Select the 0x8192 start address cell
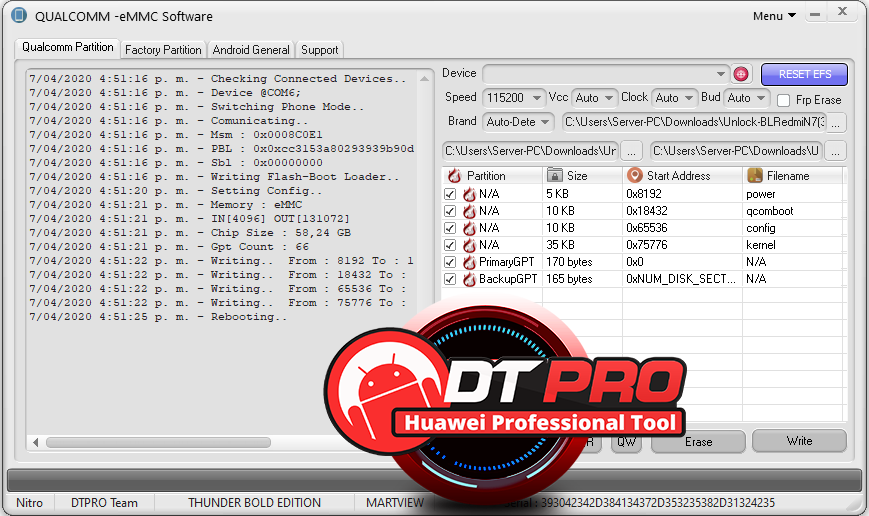This screenshot has height=516, width=869. [682, 194]
